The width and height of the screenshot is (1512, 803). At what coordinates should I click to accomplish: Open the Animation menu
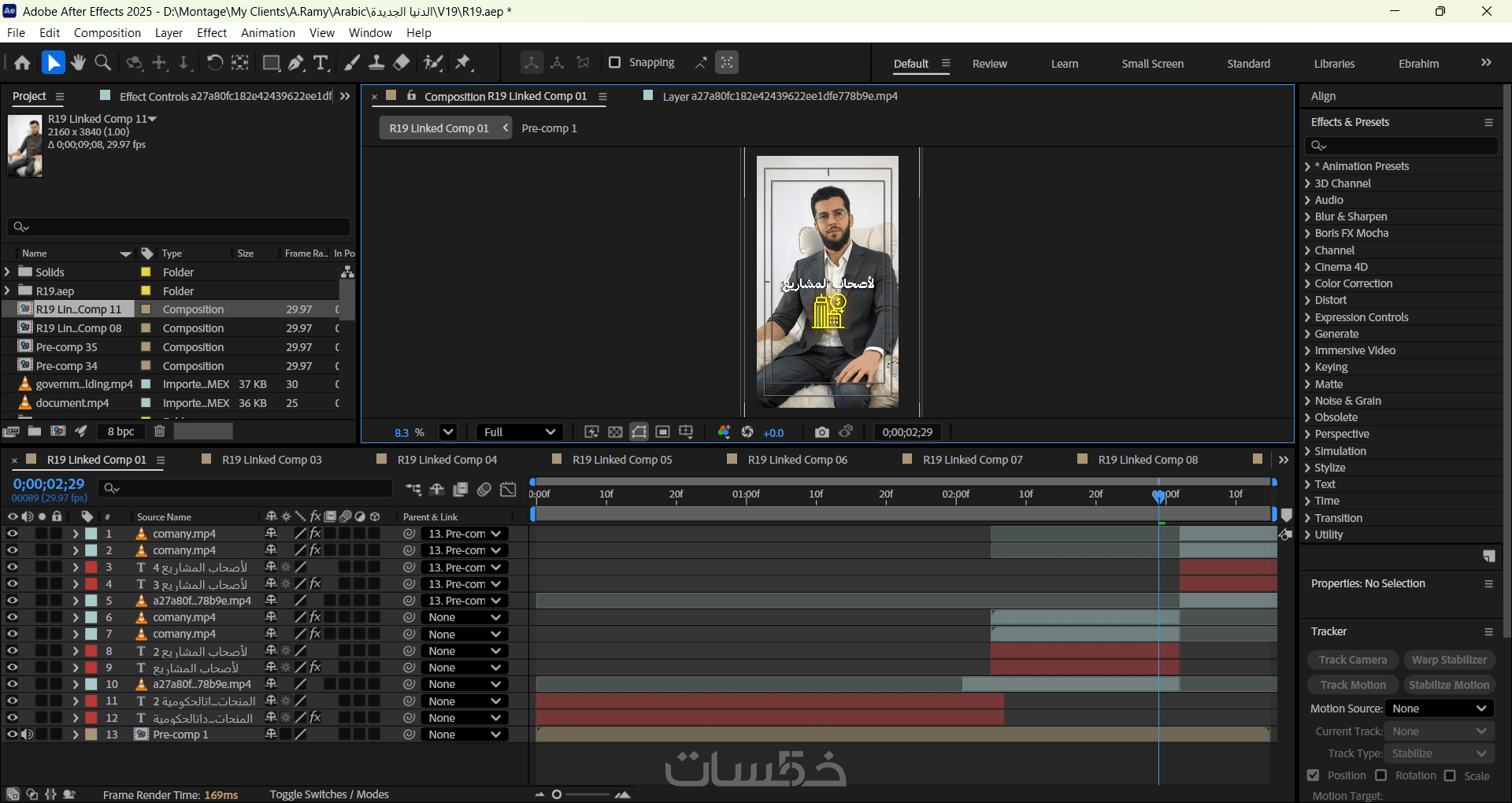pos(268,33)
